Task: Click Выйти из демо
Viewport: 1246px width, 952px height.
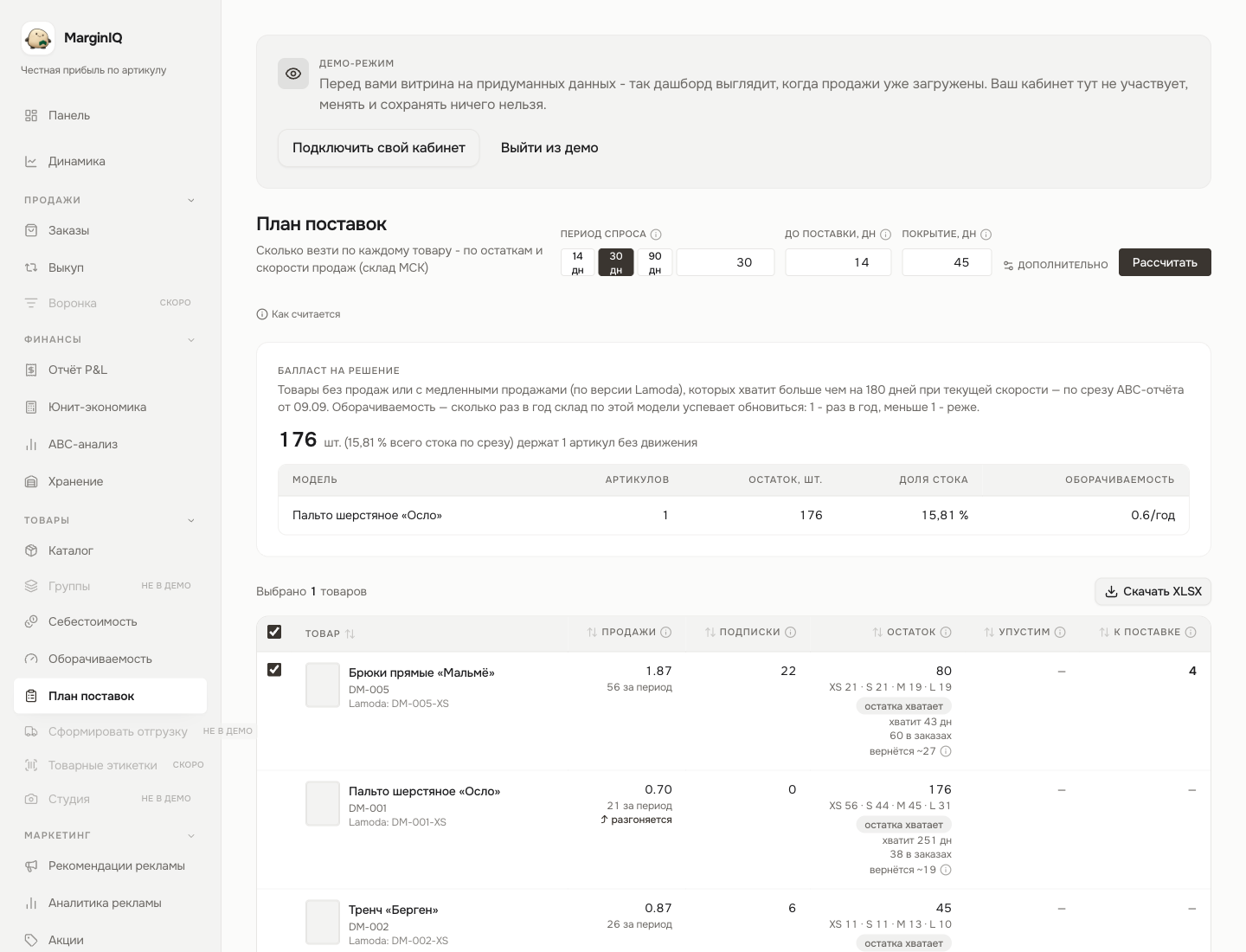Action: (549, 148)
